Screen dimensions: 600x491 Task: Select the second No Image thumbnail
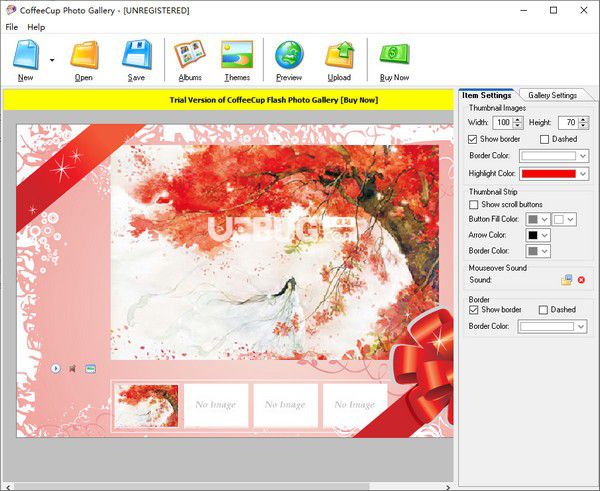pos(216,405)
